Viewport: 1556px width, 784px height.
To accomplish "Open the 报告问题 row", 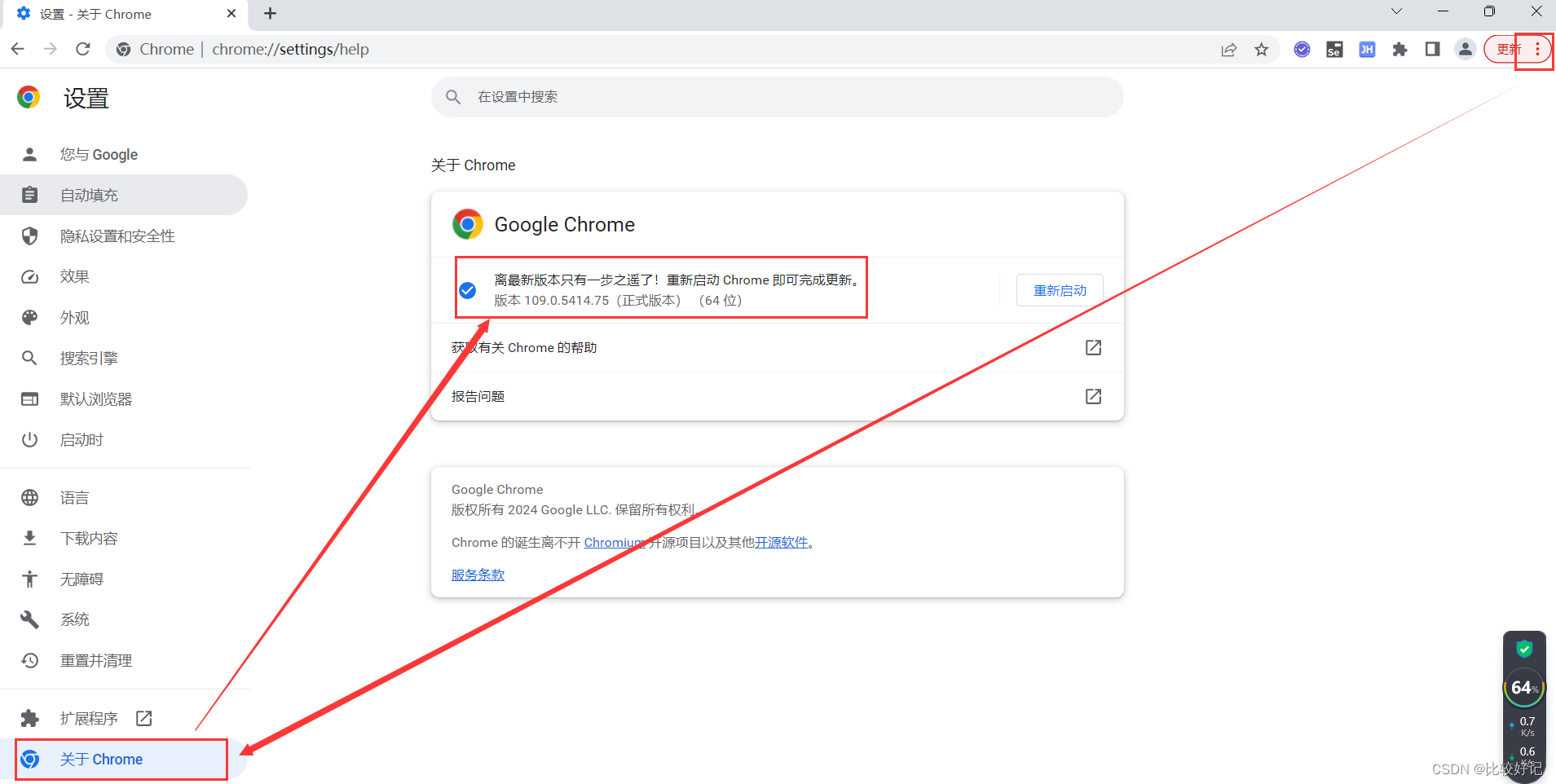I will [778, 397].
